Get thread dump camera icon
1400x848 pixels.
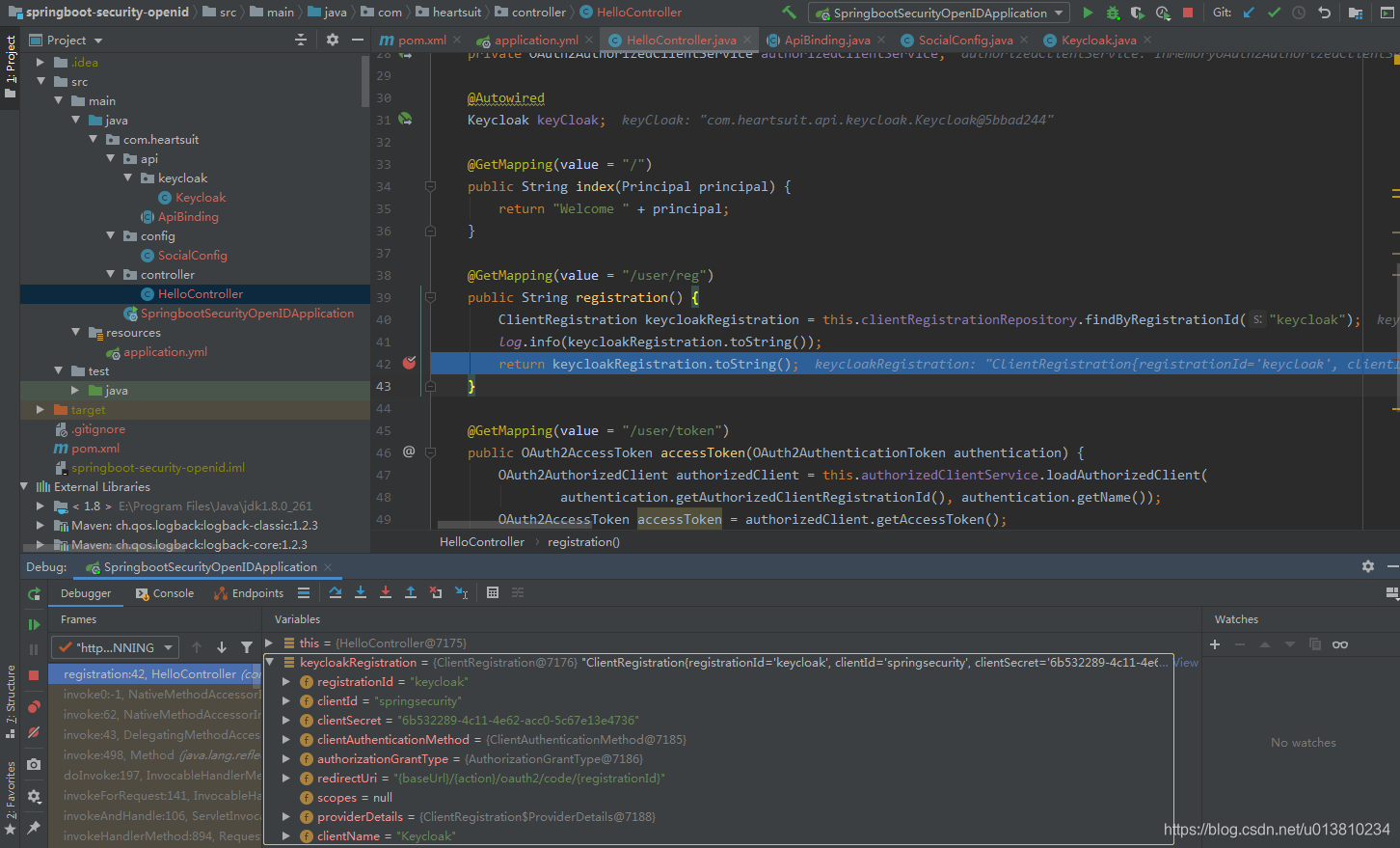click(x=34, y=764)
